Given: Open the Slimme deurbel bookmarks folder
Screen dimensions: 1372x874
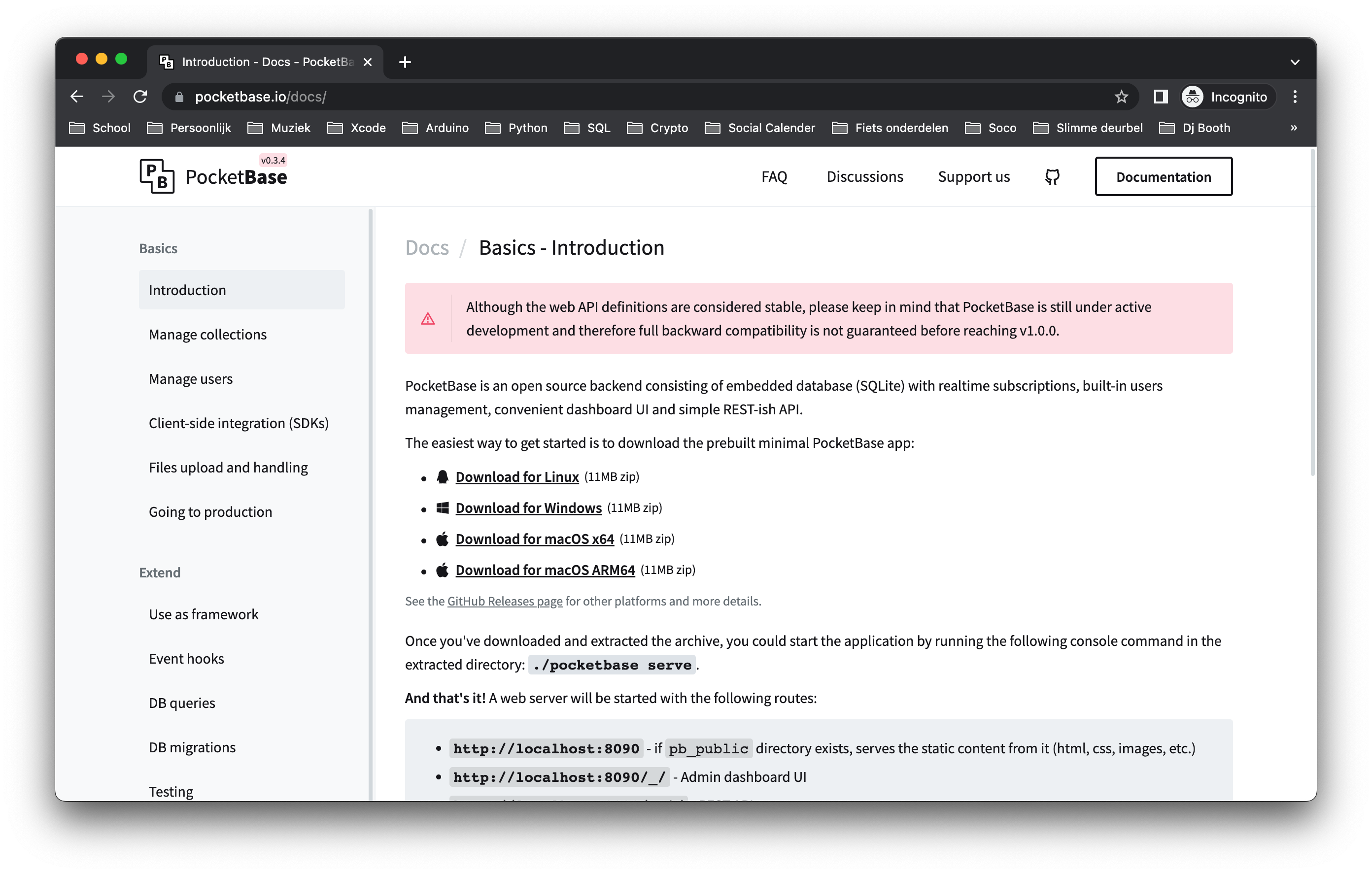Looking at the screenshot, I should 1088,128.
